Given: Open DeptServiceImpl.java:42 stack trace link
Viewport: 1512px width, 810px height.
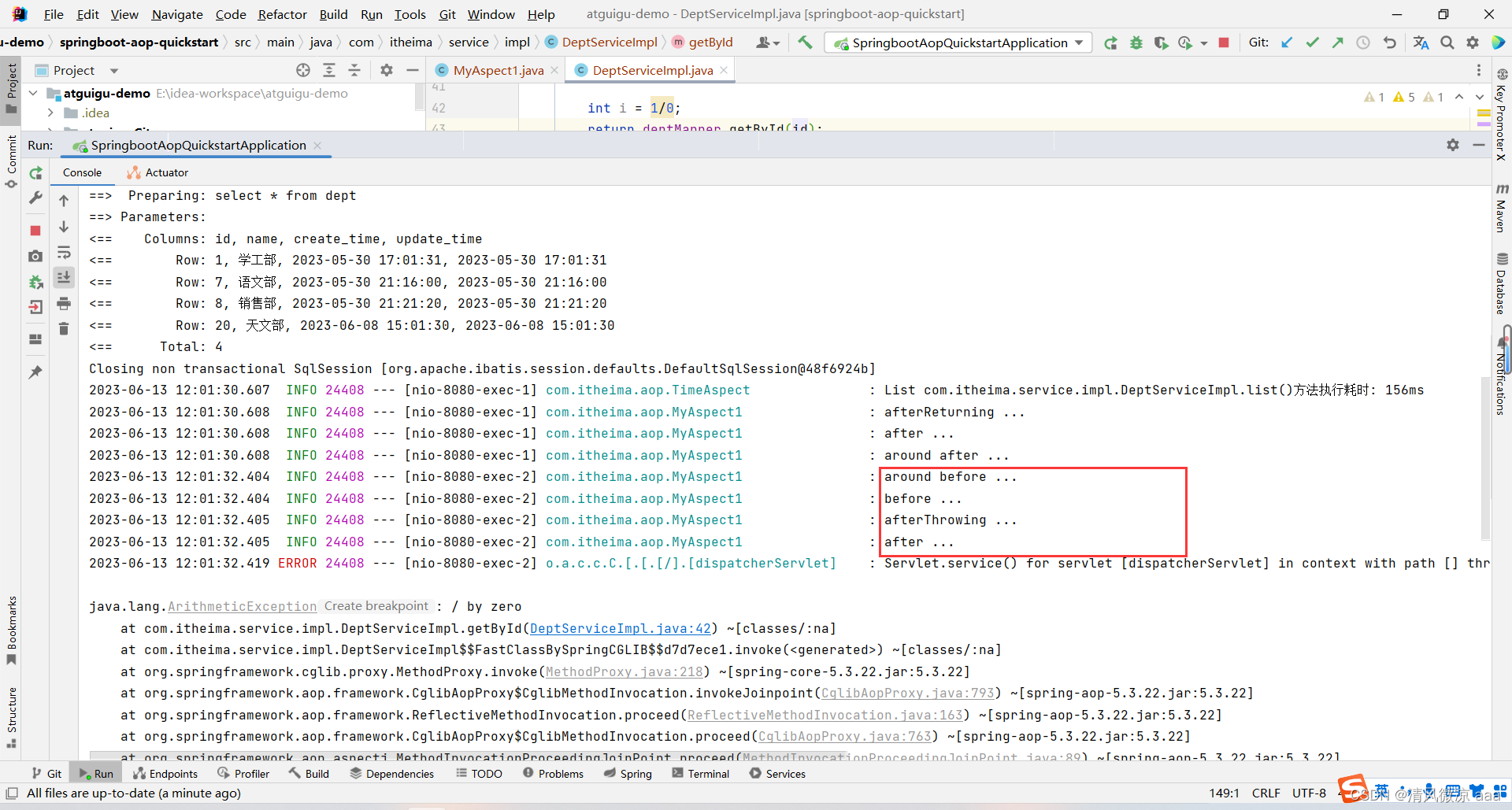Looking at the screenshot, I should click(x=621, y=628).
